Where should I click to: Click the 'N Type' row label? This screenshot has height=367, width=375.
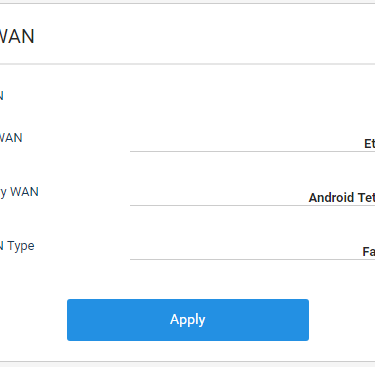(17, 246)
